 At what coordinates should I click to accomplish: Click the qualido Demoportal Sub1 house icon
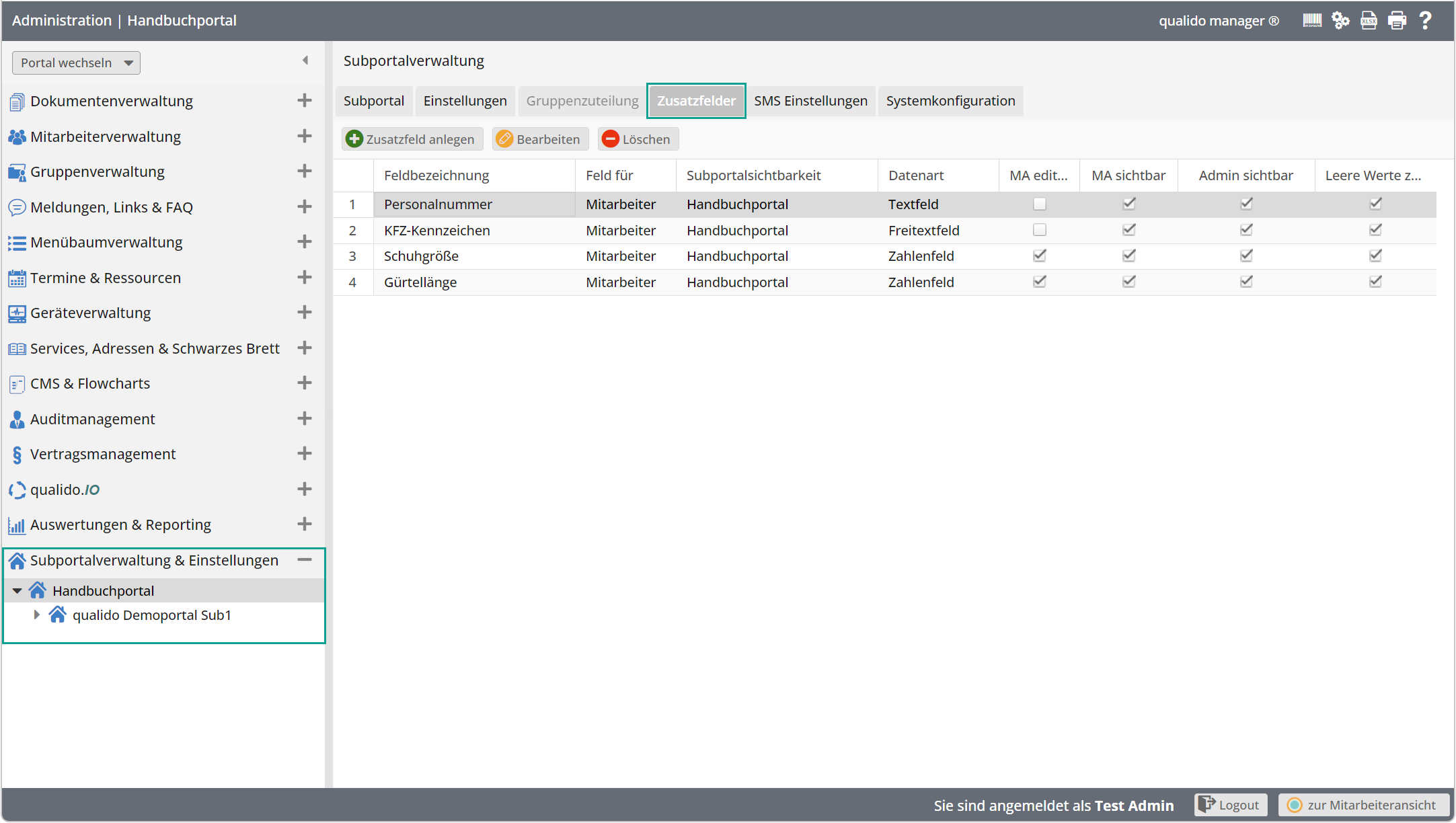[x=58, y=615]
